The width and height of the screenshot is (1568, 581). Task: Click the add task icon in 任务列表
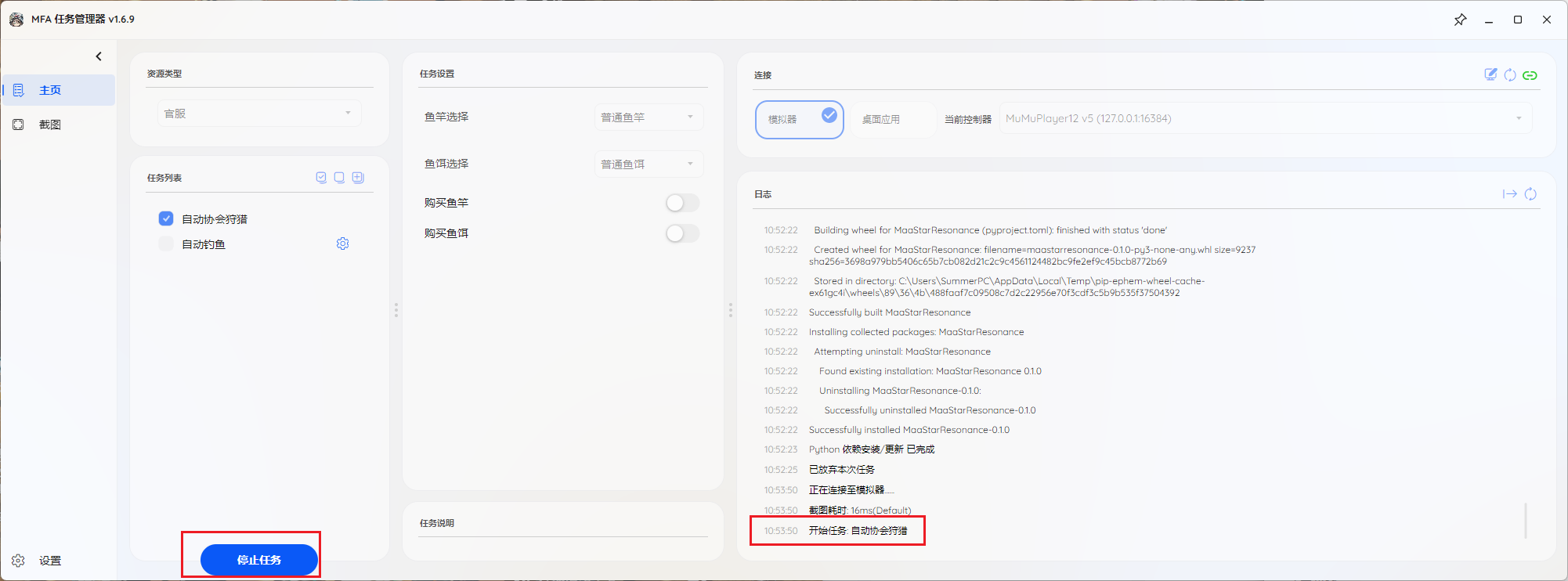[x=358, y=178]
